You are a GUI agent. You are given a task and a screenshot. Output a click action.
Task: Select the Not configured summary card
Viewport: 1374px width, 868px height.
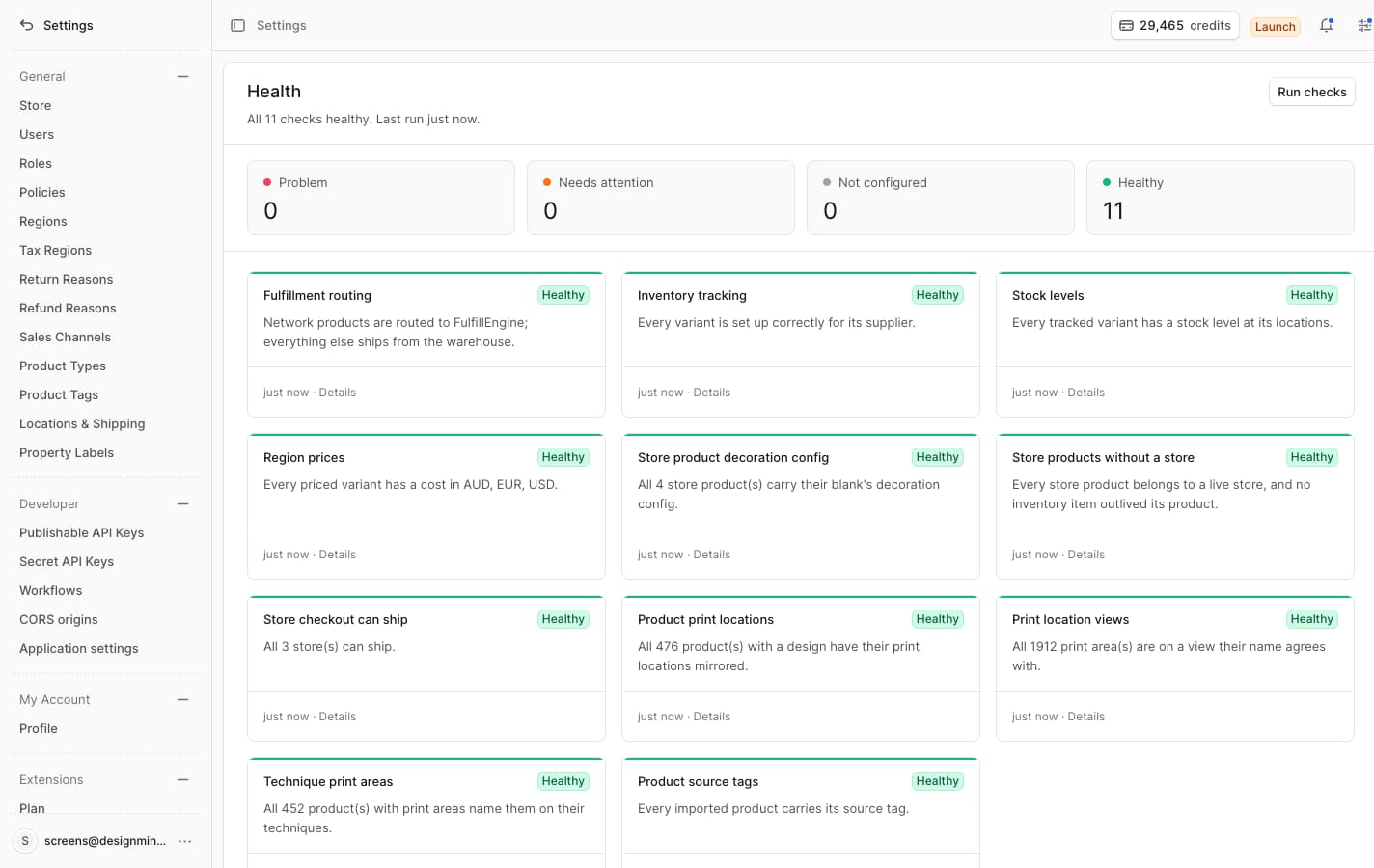point(941,198)
